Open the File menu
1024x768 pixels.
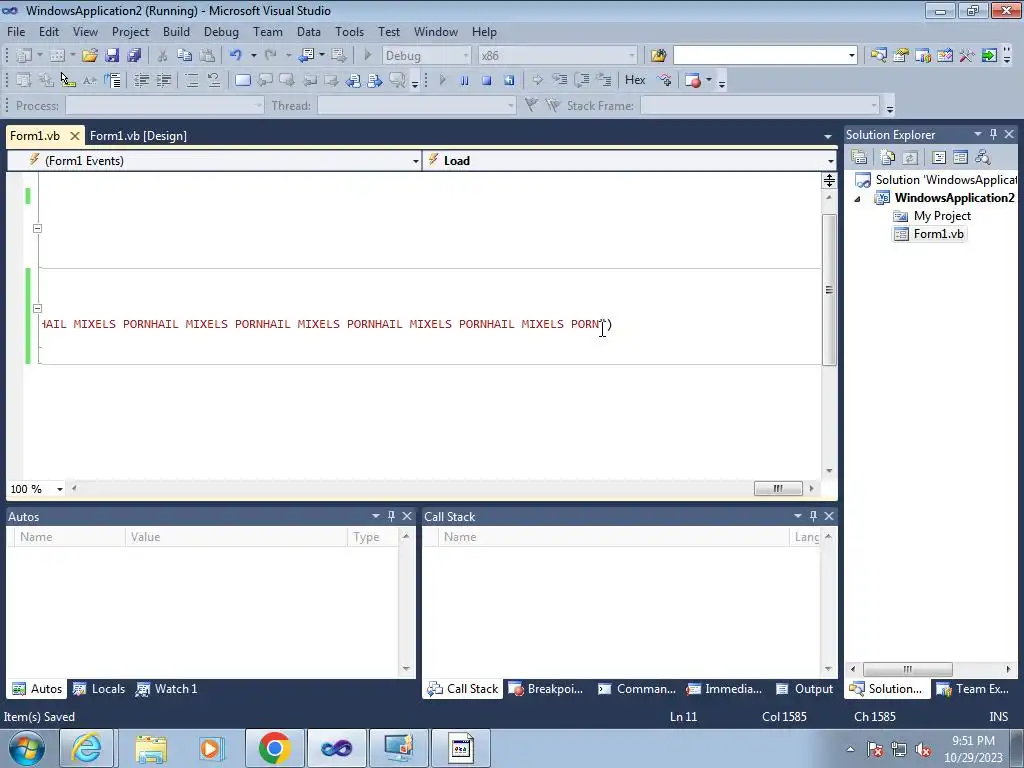pyautogui.click(x=16, y=31)
